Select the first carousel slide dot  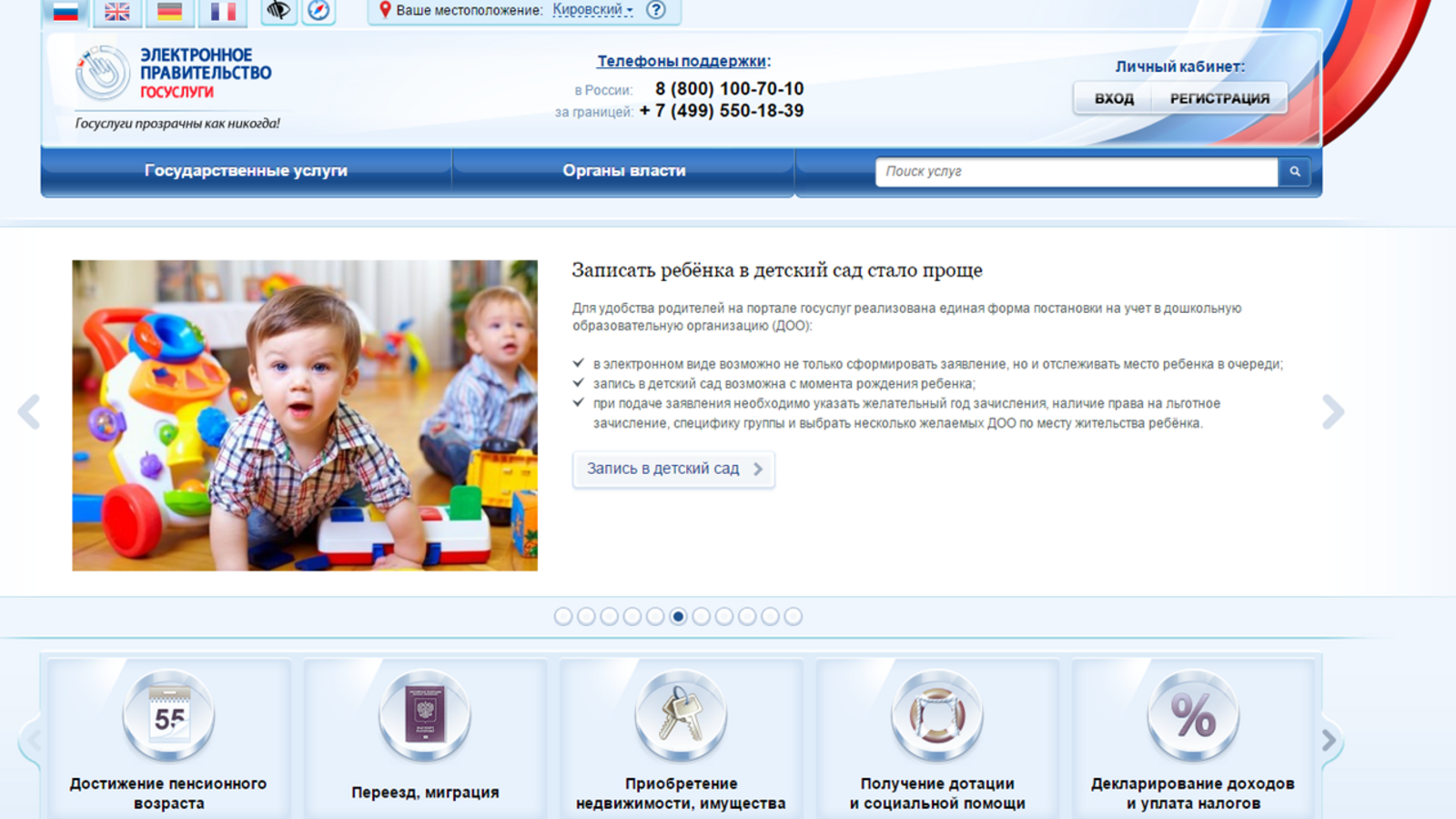coord(563,617)
